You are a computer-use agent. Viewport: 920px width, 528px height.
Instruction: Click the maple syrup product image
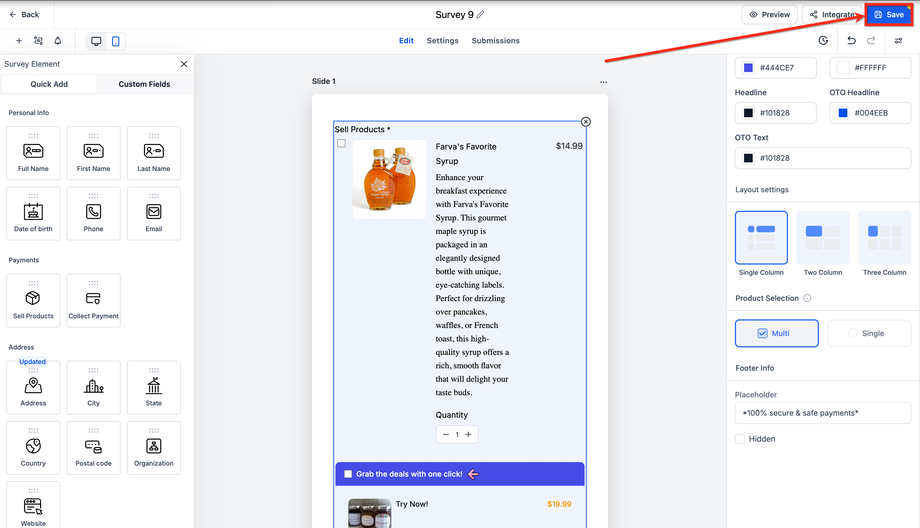pos(390,180)
